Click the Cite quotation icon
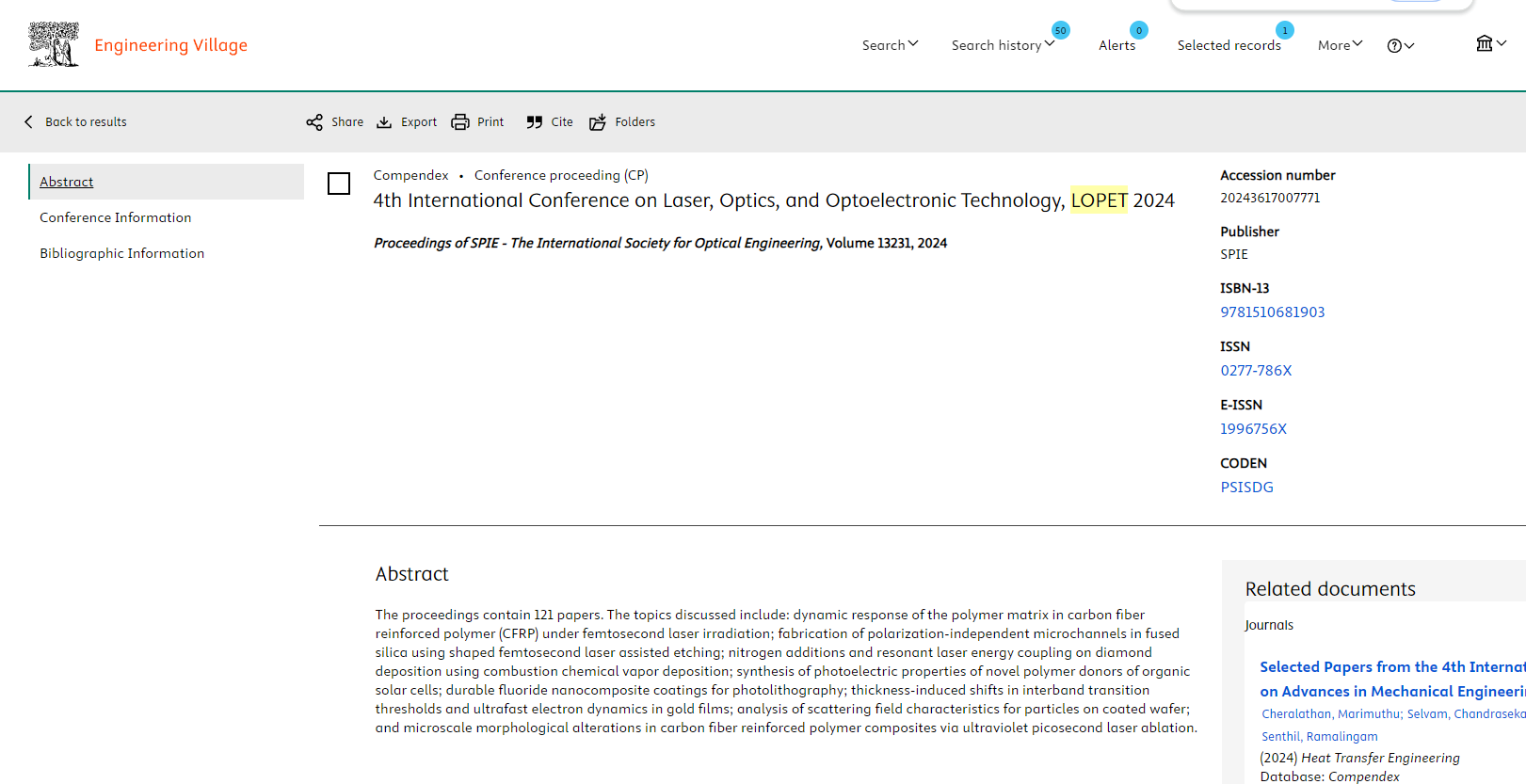 click(535, 122)
